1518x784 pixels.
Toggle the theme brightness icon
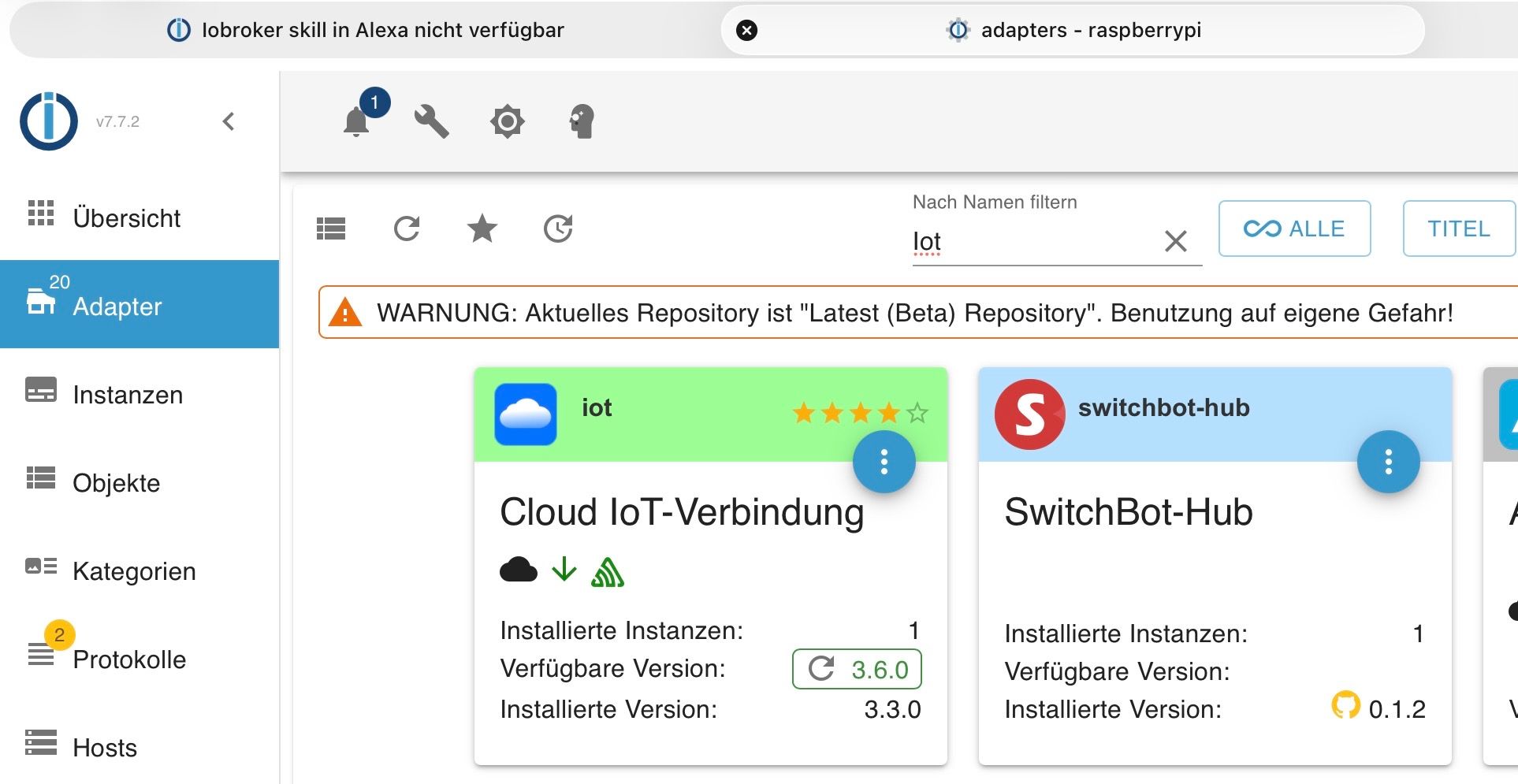click(507, 121)
